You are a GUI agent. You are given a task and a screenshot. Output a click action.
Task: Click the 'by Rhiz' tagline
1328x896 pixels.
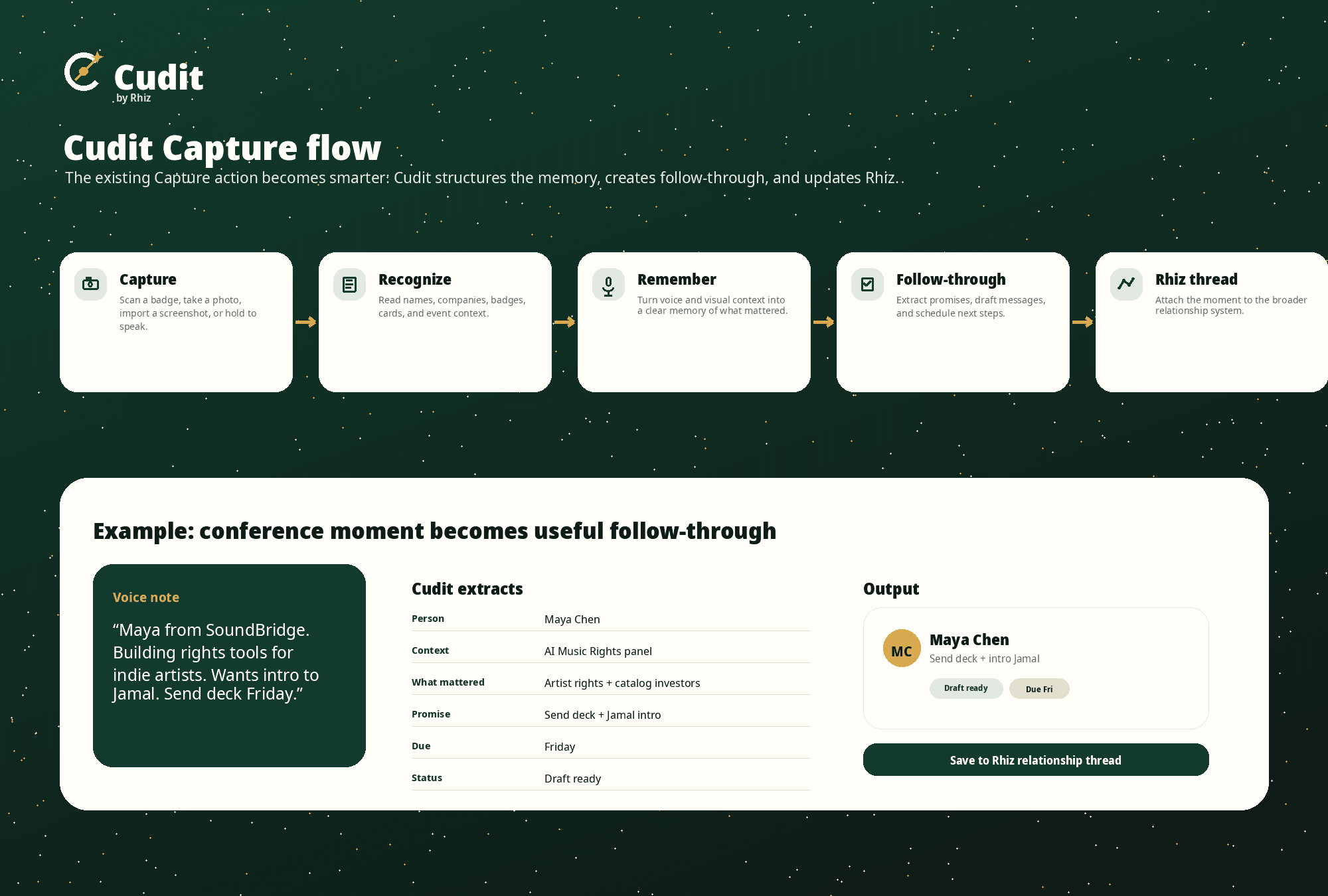click(133, 98)
